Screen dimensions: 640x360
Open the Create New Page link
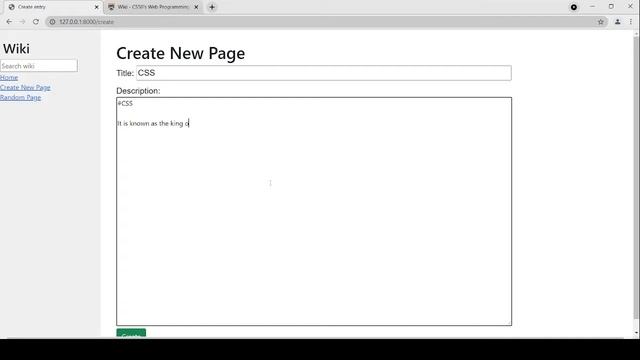(x=25, y=87)
